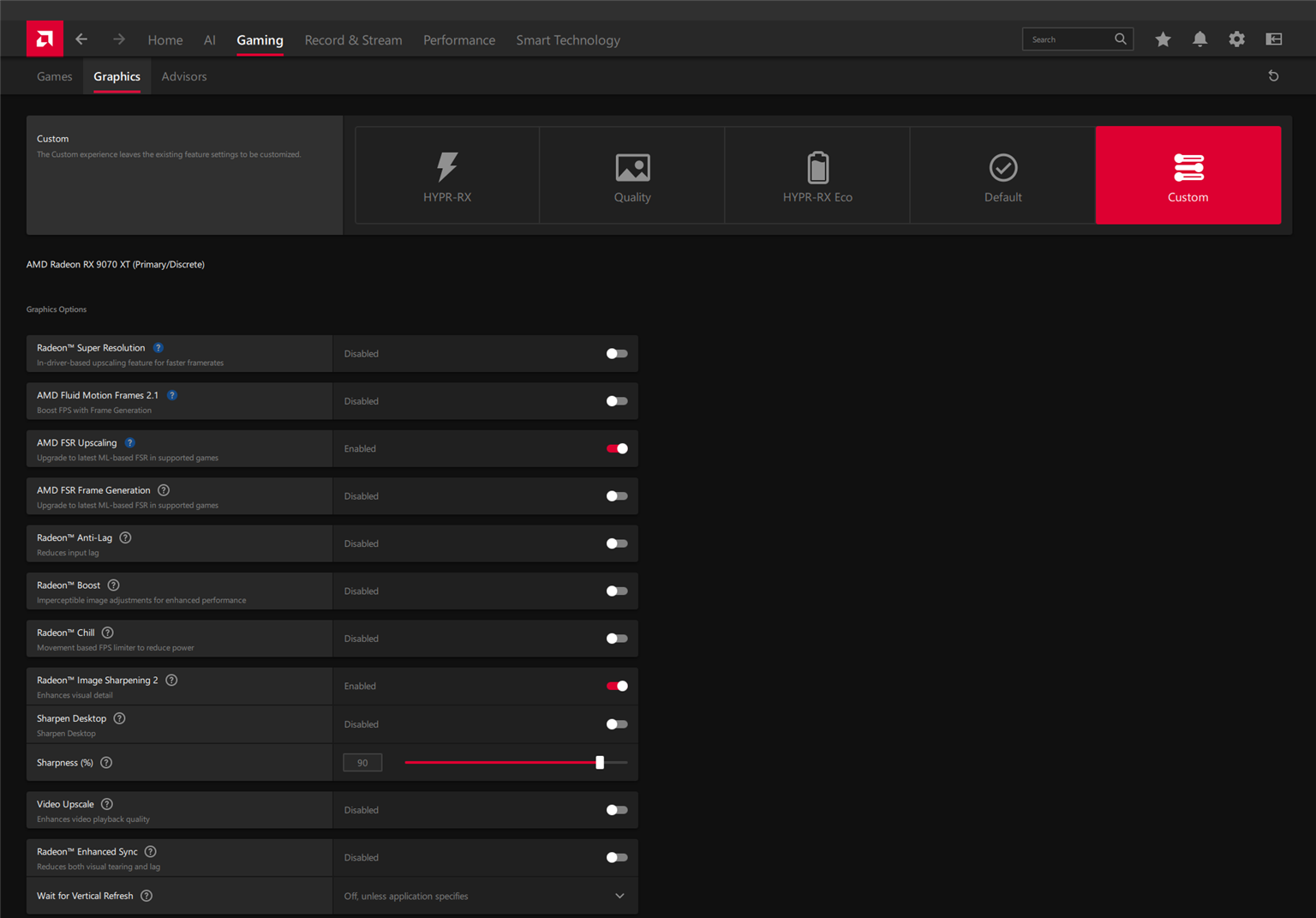
Task: Enable Sharpen Desktop toggle
Action: click(617, 724)
